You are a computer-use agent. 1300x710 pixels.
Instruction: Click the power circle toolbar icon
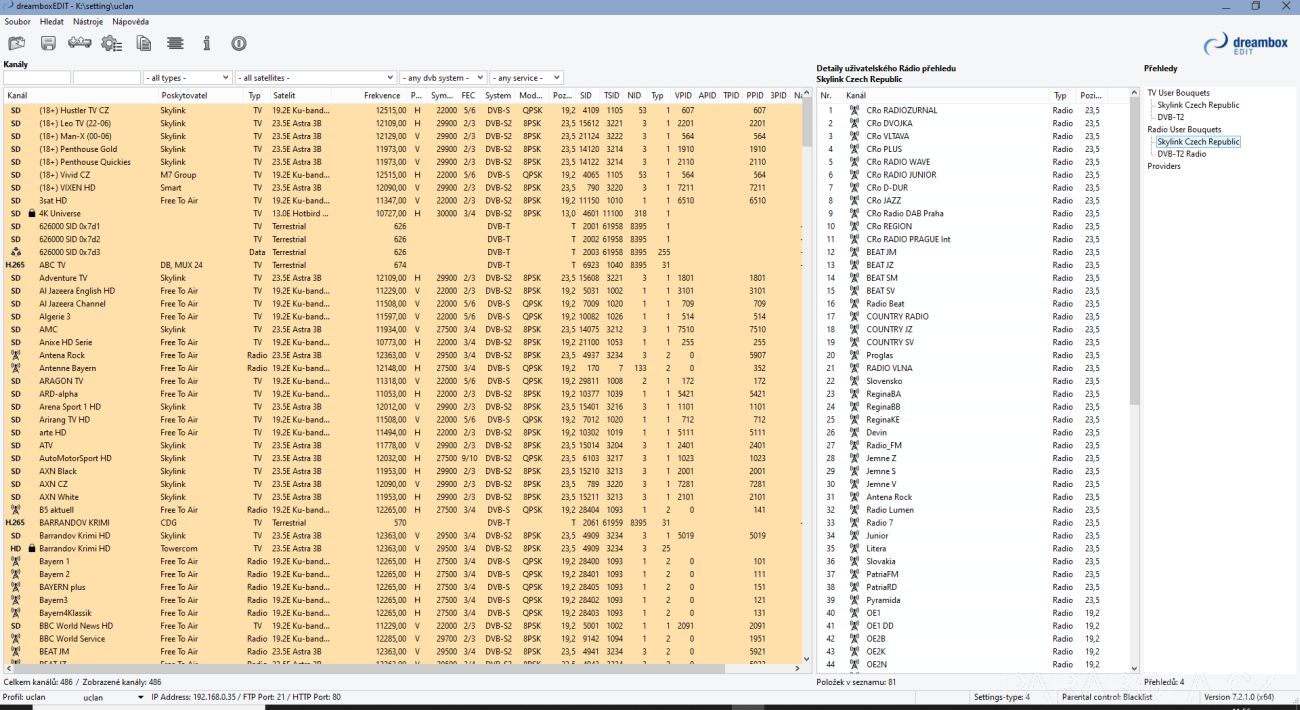pyautogui.click(x=238, y=43)
